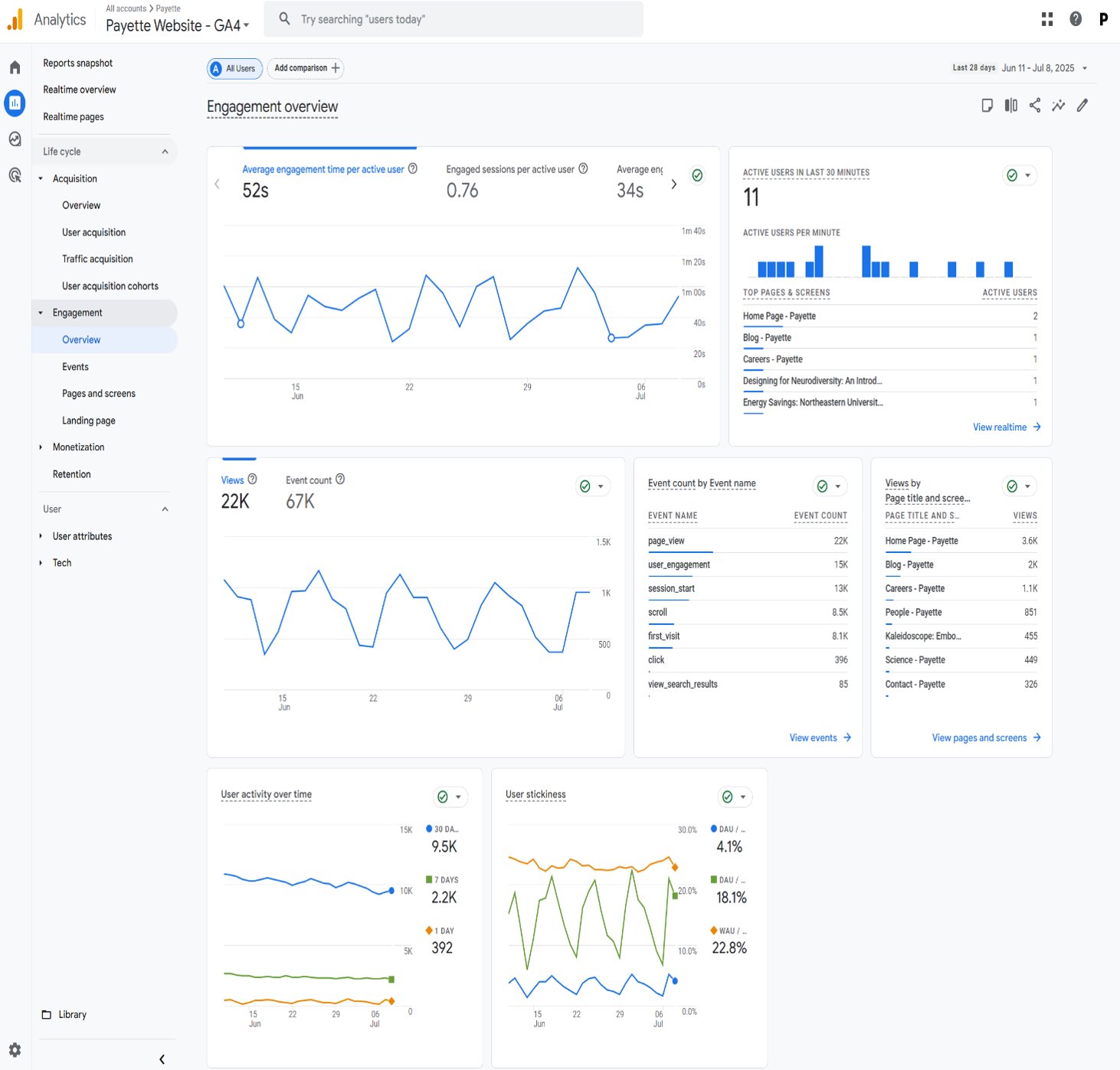Screen dimensions: 1120x1070
Task: Open the Help question mark icon
Action: tap(1076, 19)
